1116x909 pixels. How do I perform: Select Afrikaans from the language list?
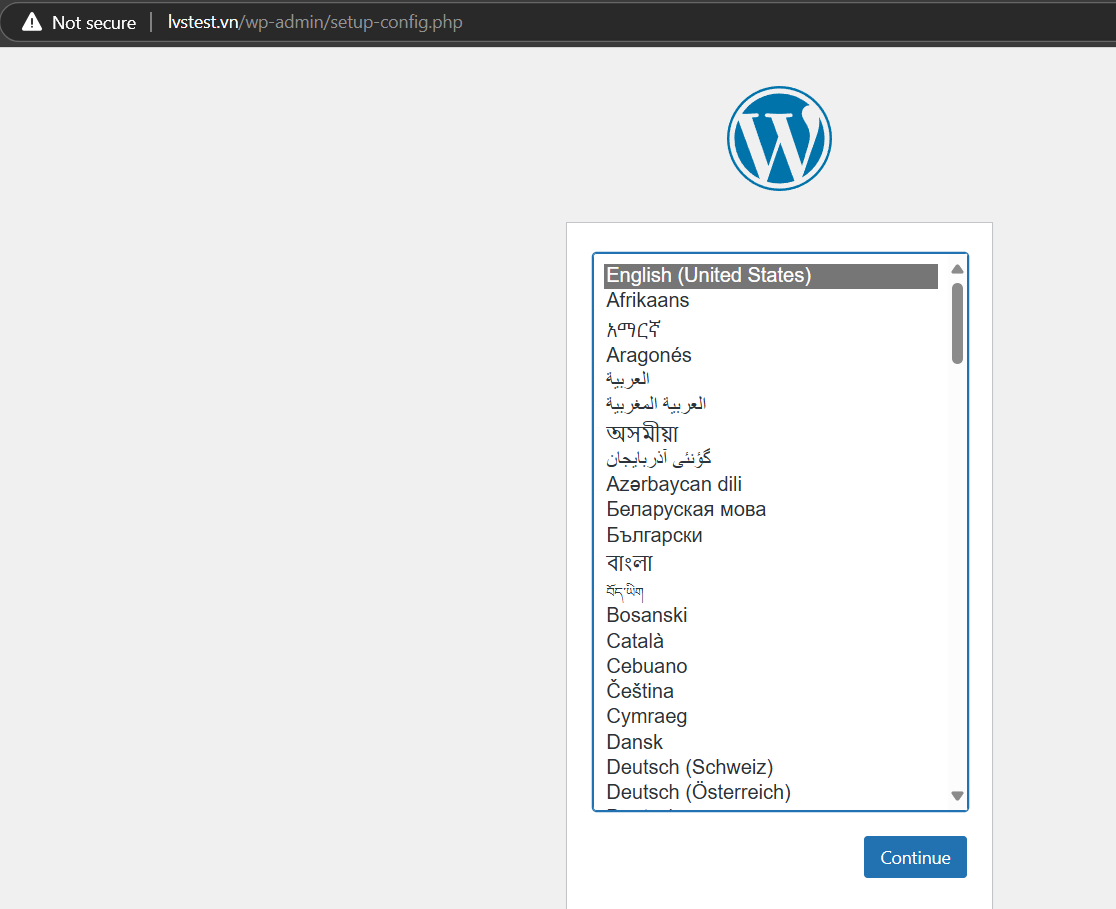coord(771,300)
